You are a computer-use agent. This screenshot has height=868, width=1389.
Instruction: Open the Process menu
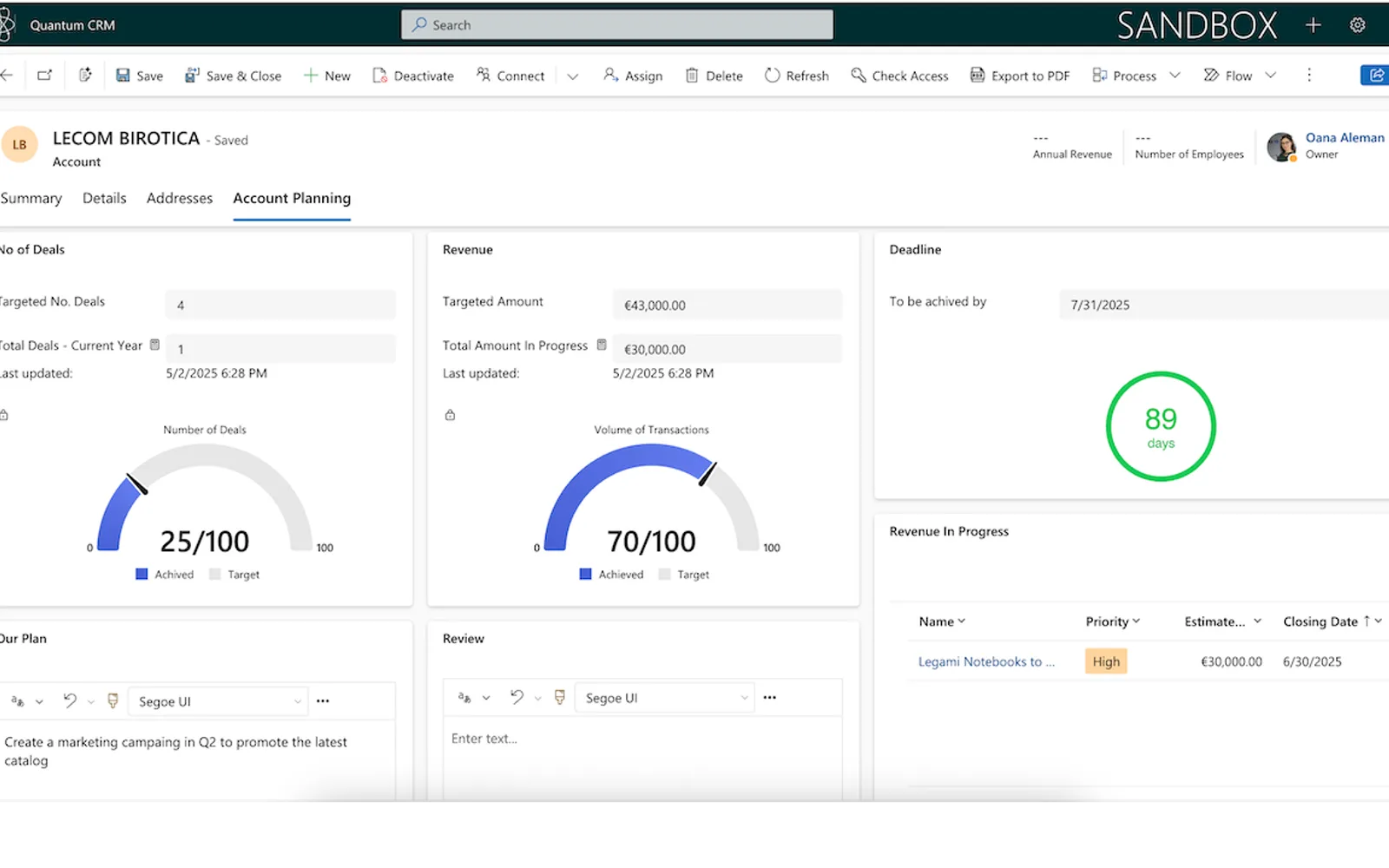[1136, 76]
